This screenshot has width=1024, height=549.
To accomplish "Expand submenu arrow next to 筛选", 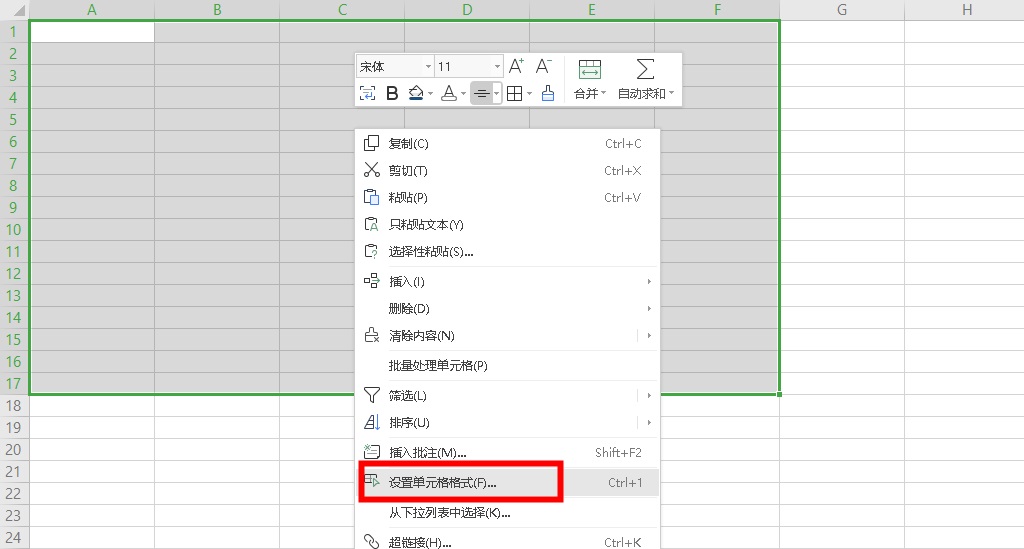I will 648,396.
